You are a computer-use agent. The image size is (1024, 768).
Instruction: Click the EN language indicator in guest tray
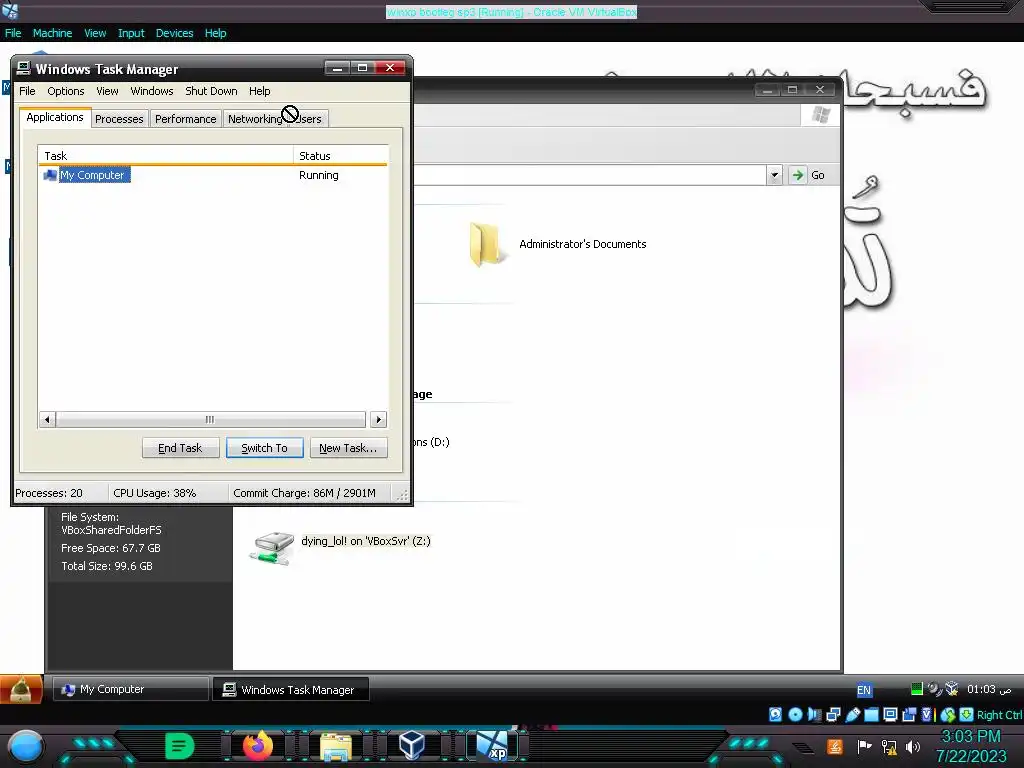tap(864, 690)
